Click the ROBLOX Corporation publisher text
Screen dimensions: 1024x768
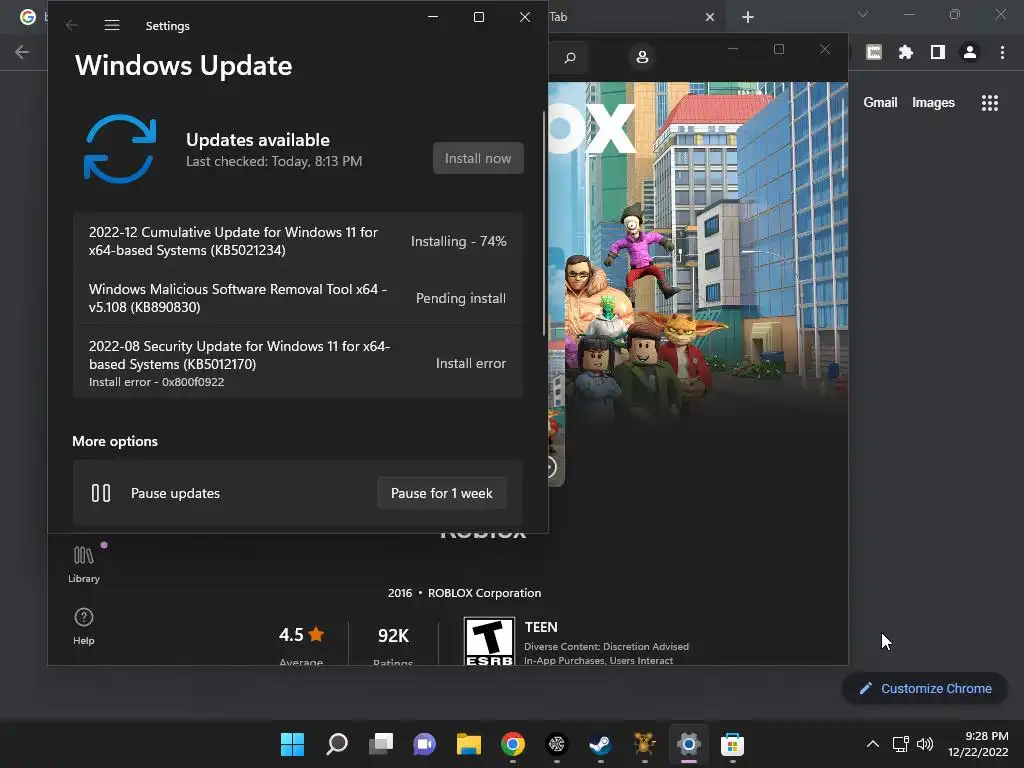pos(484,593)
